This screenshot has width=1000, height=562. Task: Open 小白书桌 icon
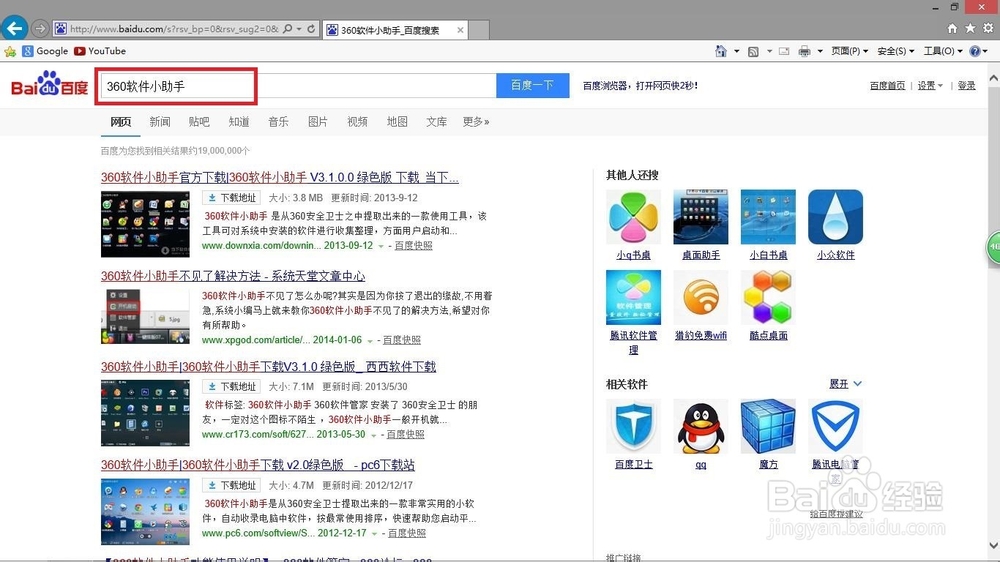click(x=768, y=217)
